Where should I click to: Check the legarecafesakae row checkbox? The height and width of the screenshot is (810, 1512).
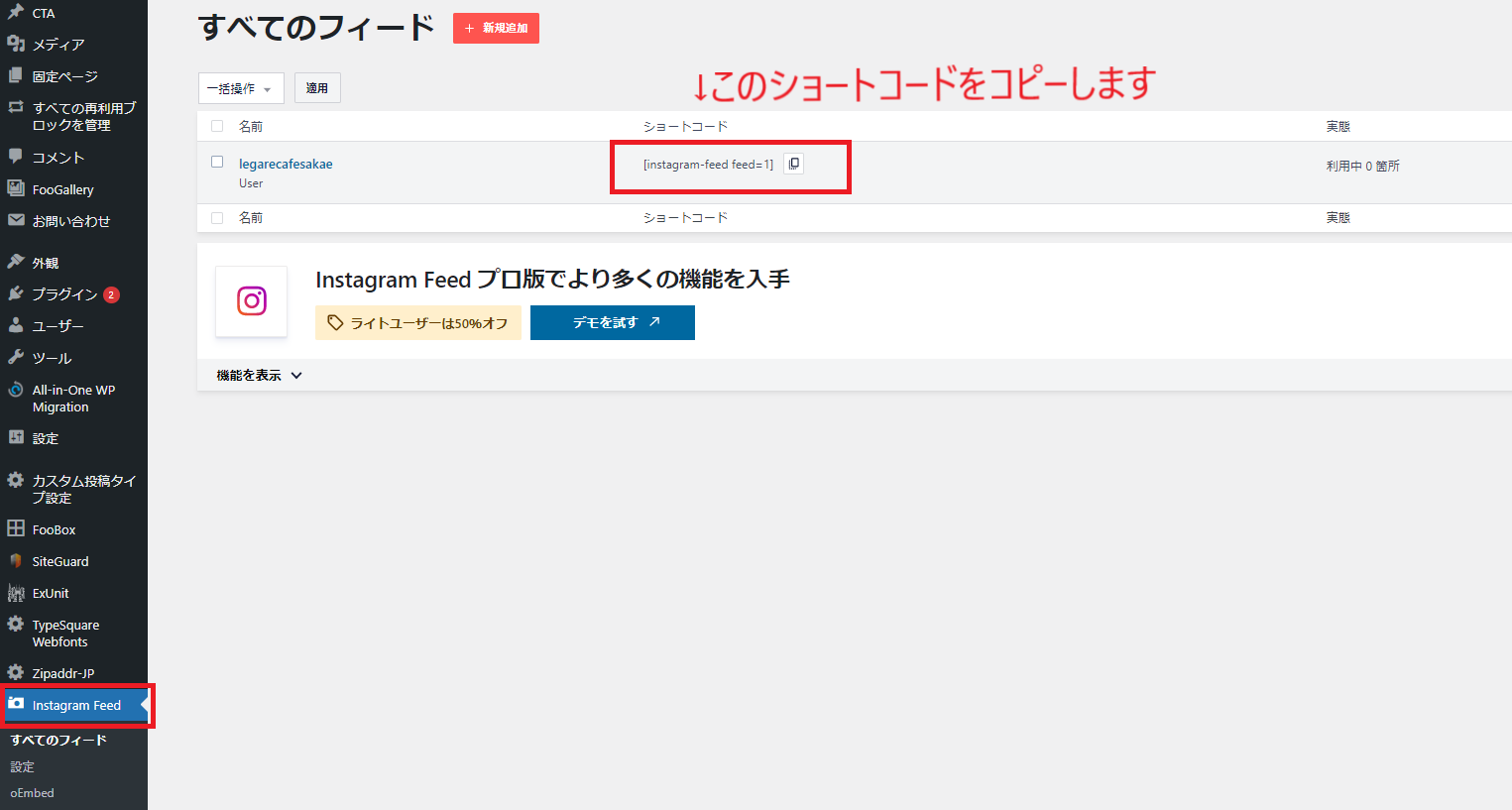pos(217,162)
